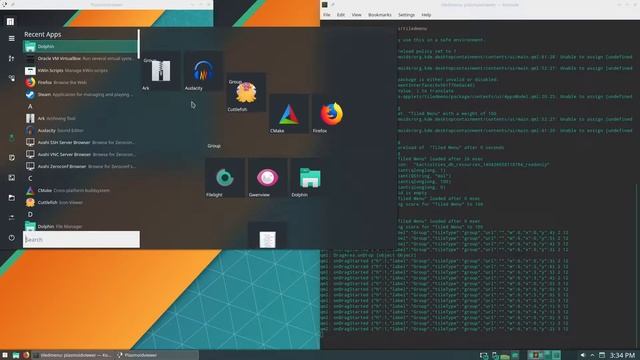Open the Konsole Bookmarks menu
The height and width of the screenshot is (360, 640).
380,15
